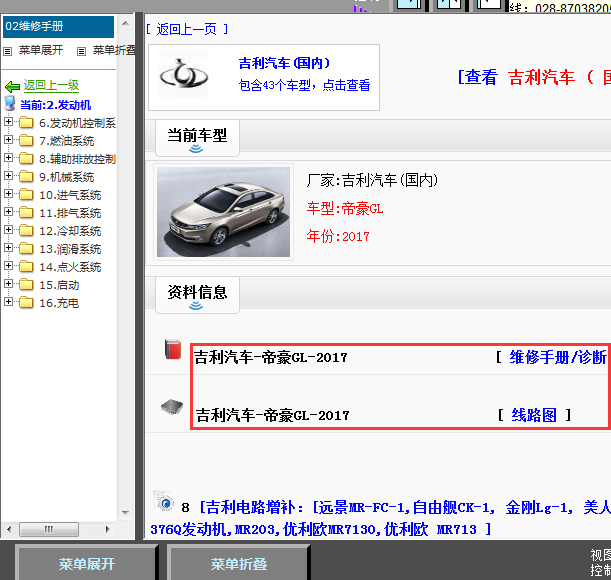Expand the 16.充电 tree node
Image resolution: width=611 pixels, height=580 pixels.
point(8,301)
